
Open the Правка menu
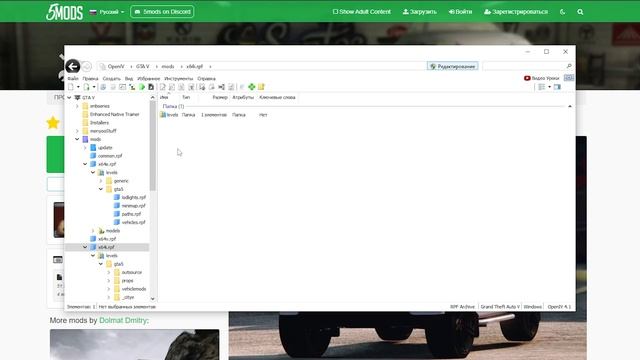(x=90, y=78)
